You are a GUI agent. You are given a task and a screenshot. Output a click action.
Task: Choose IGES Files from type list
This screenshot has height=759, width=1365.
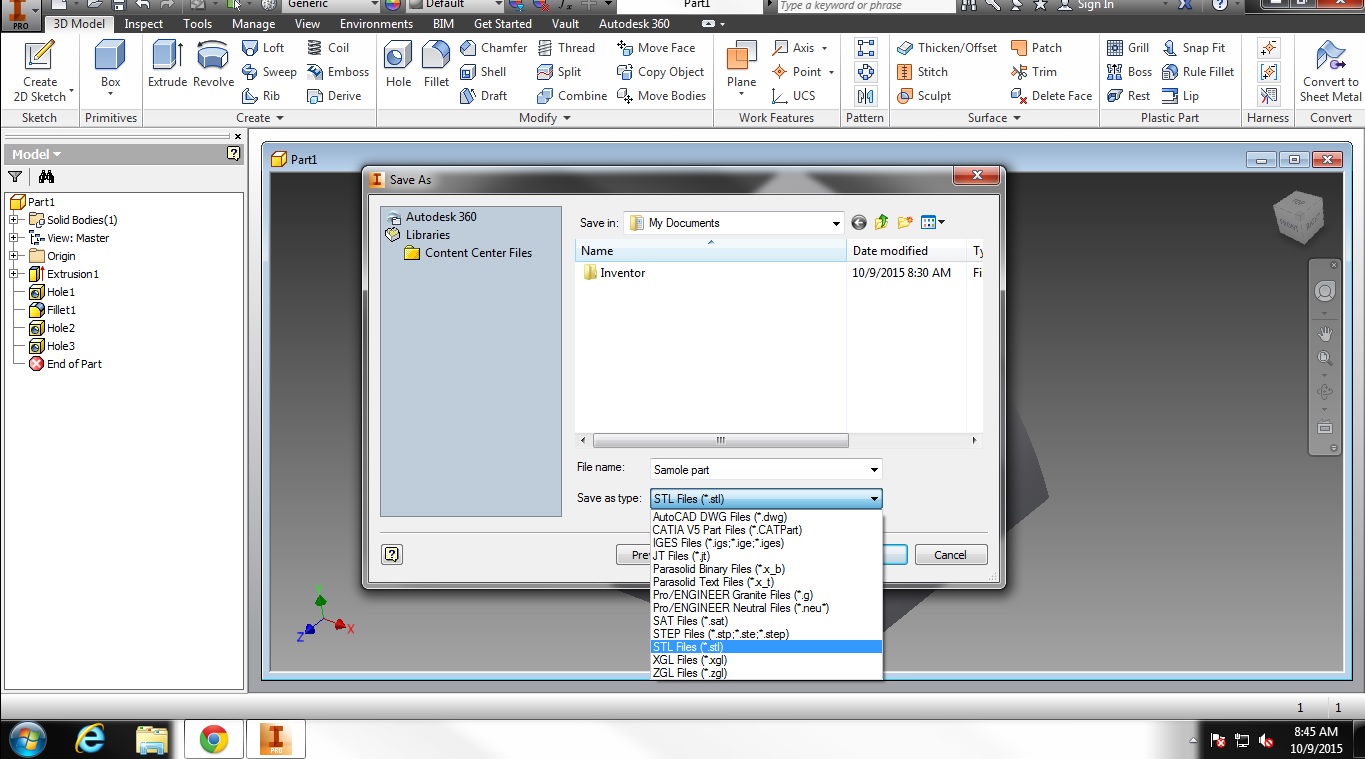click(x=766, y=543)
